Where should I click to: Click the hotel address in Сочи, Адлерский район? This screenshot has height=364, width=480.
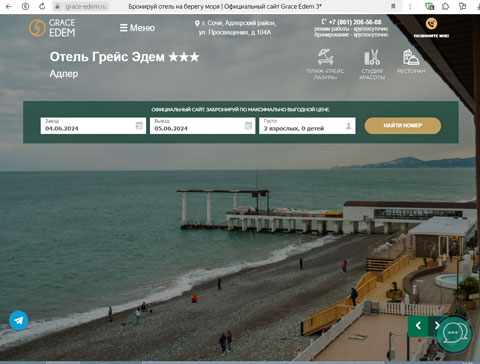coord(237,28)
